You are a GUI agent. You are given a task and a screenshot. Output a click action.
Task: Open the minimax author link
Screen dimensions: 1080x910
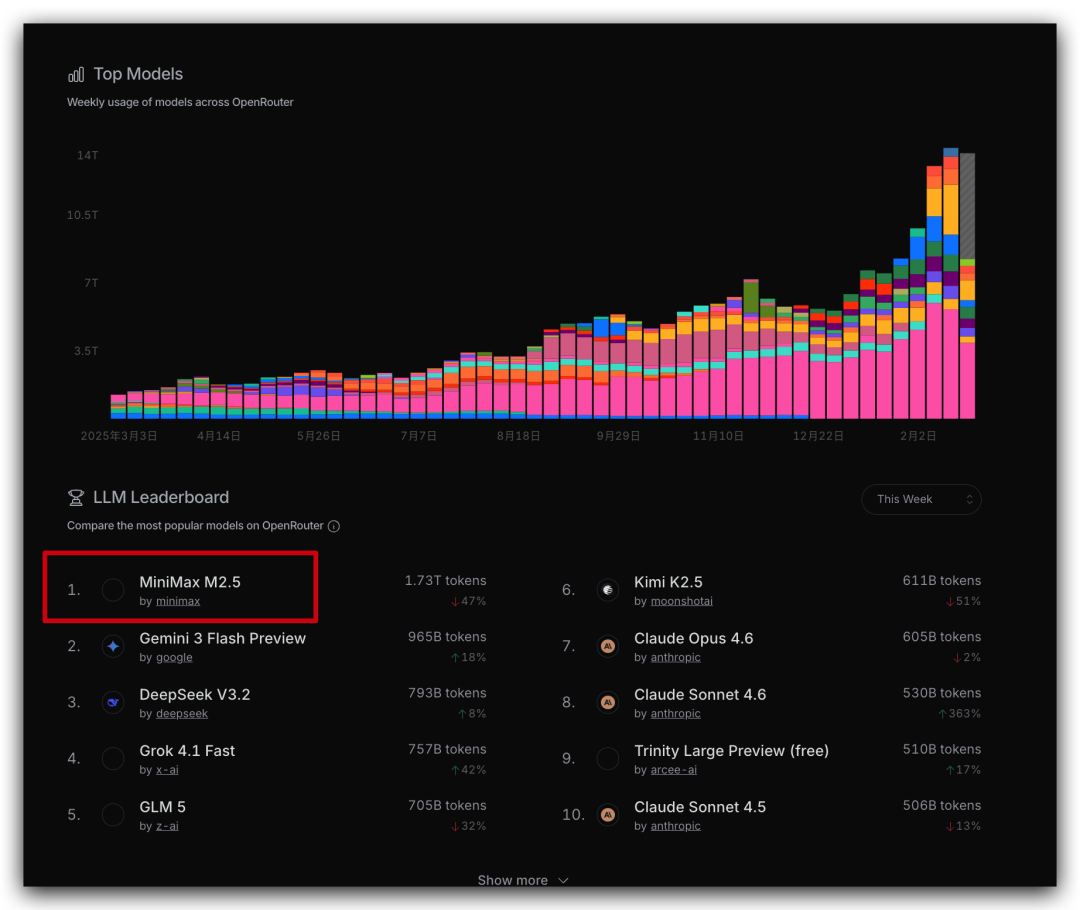click(x=178, y=601)
